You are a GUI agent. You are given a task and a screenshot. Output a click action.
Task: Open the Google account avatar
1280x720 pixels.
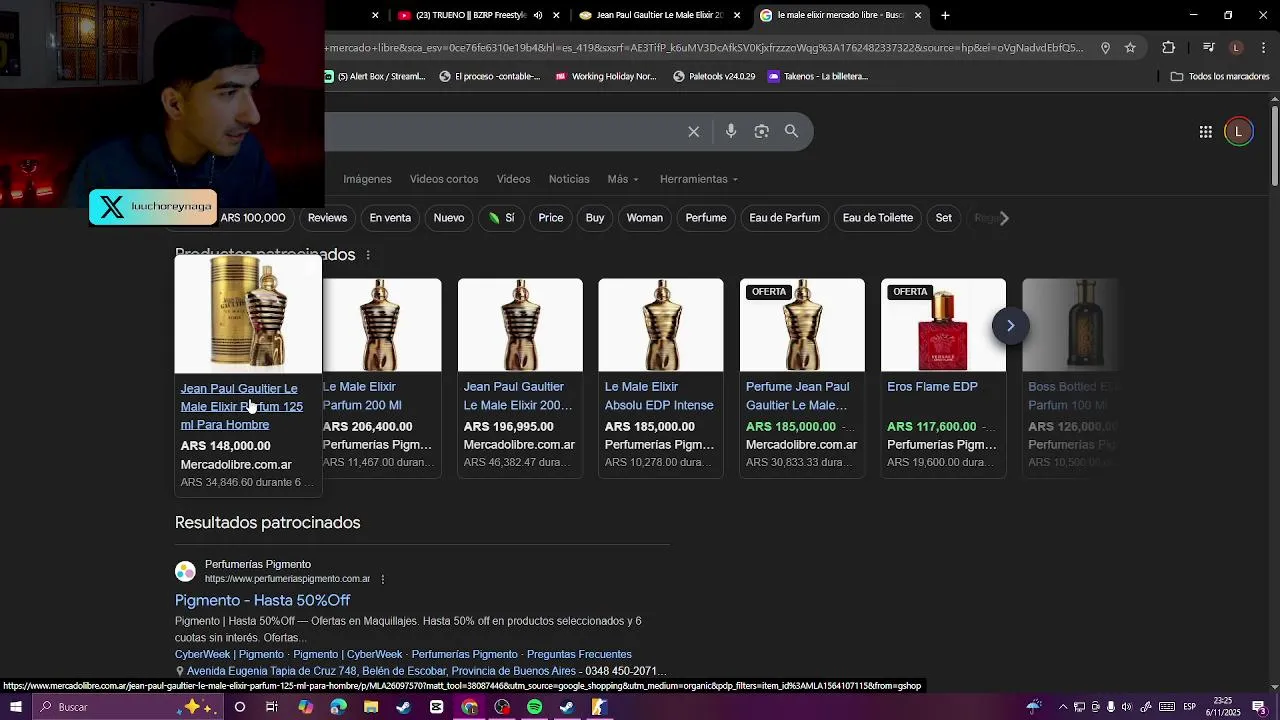1238,132
